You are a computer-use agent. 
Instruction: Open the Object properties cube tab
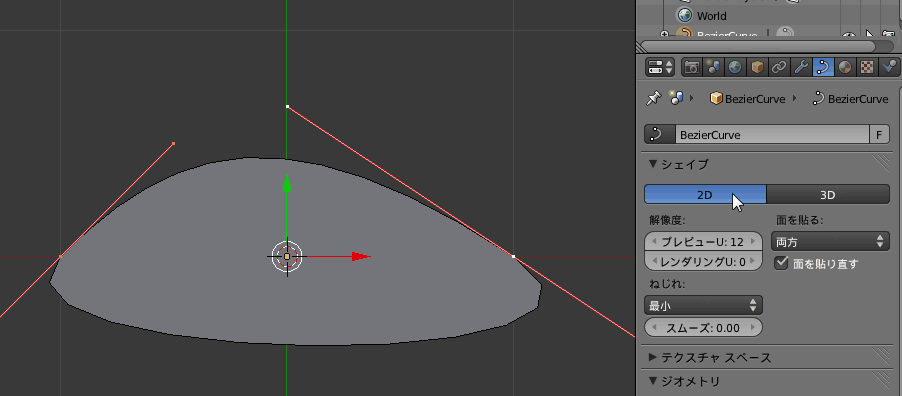pos(757,67)
